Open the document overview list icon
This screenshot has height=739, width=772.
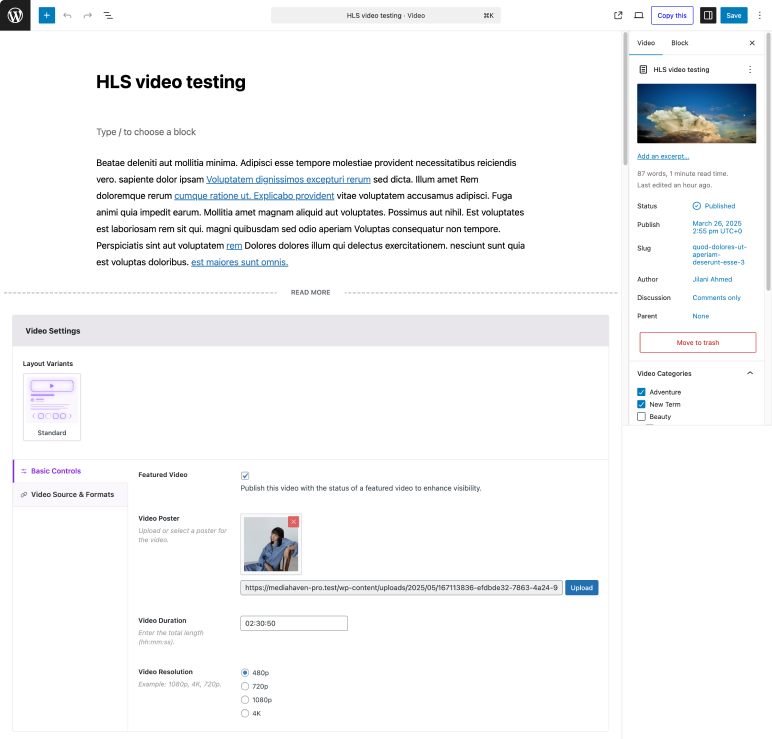[x=108, y=16]
